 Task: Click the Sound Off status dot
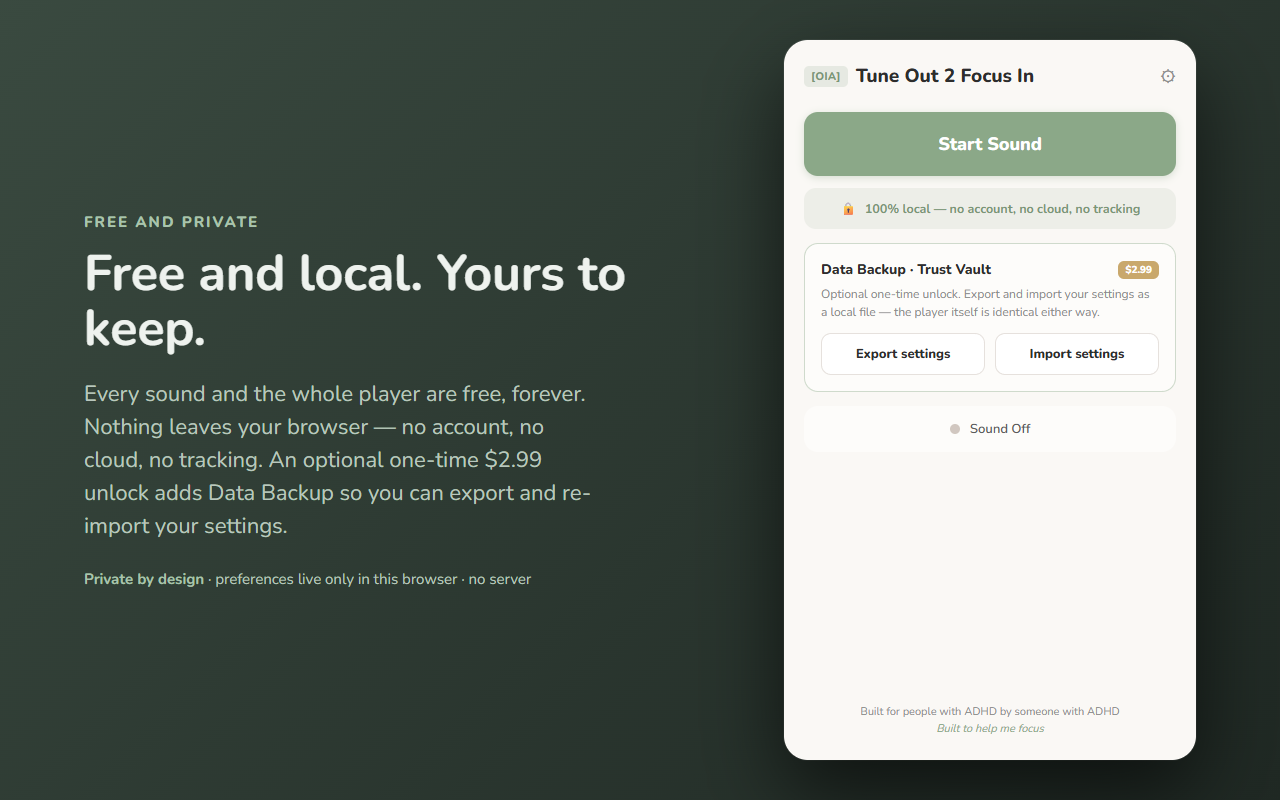click(955, 429)
